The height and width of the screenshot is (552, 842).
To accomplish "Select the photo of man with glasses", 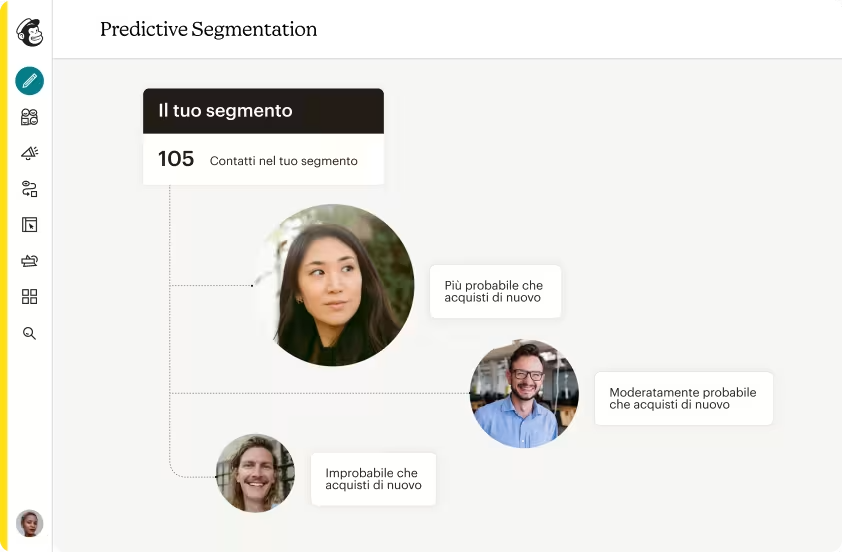I will pos(524,393).
